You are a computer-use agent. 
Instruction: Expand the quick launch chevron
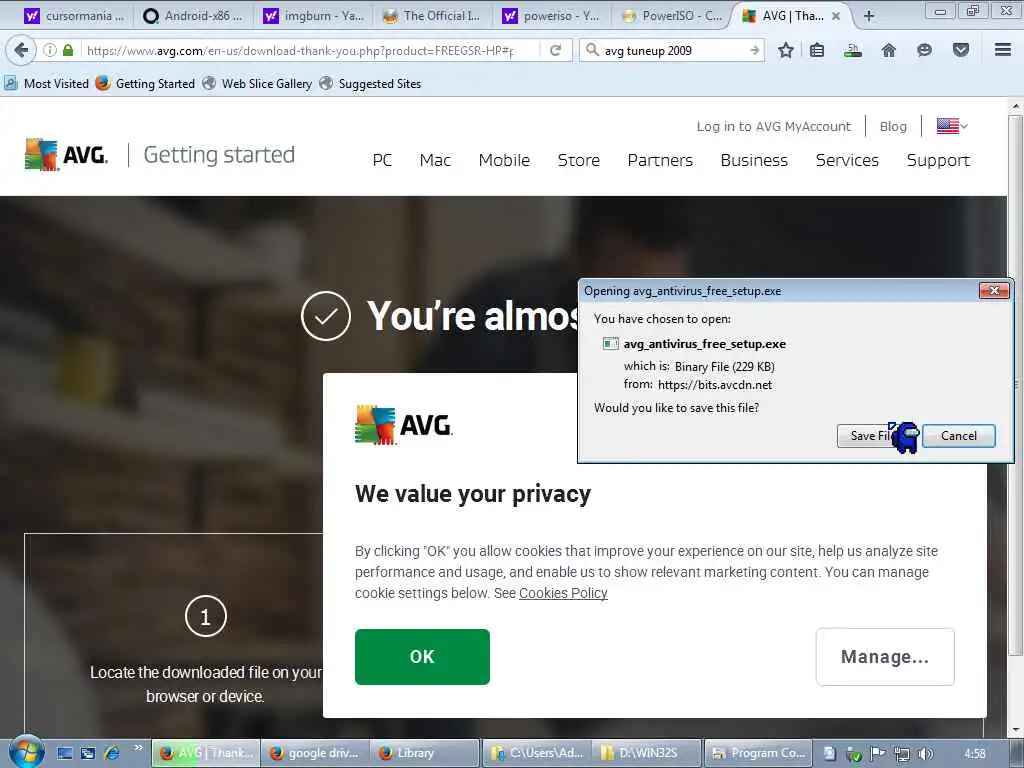138,748
